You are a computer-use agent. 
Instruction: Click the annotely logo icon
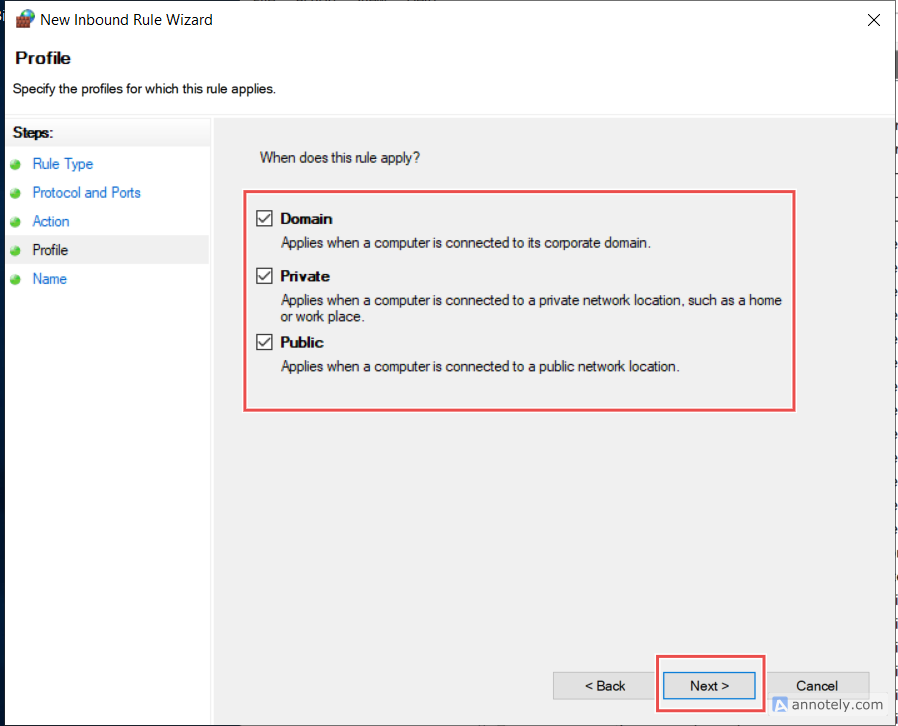pyautogui.click(x=783, y=704)
